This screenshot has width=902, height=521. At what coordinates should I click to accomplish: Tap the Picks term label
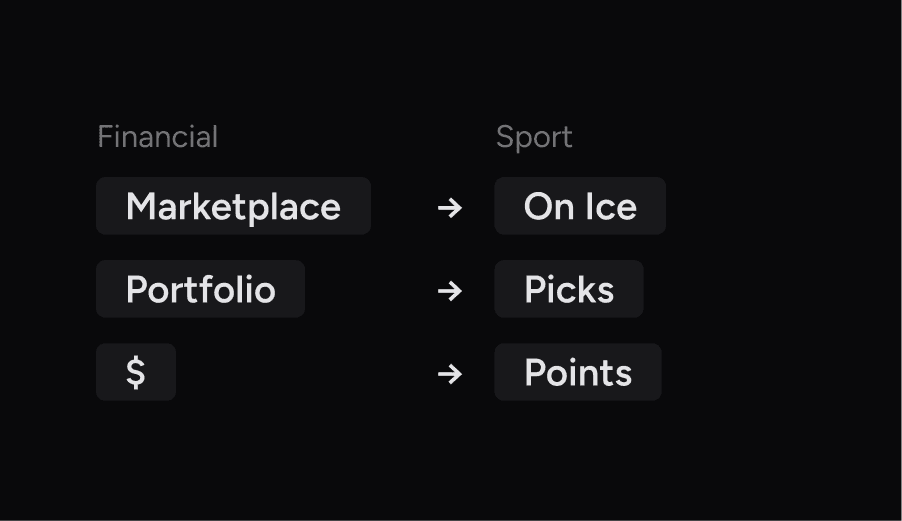pyautogui.click(x=568, y=289)
